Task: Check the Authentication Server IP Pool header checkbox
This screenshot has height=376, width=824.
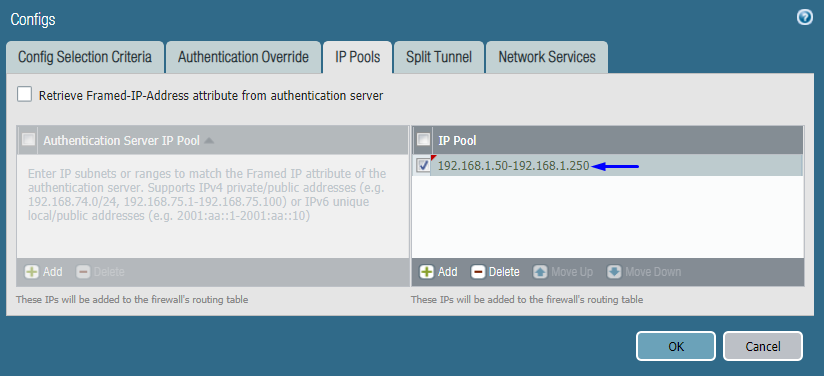Action: 28,140
